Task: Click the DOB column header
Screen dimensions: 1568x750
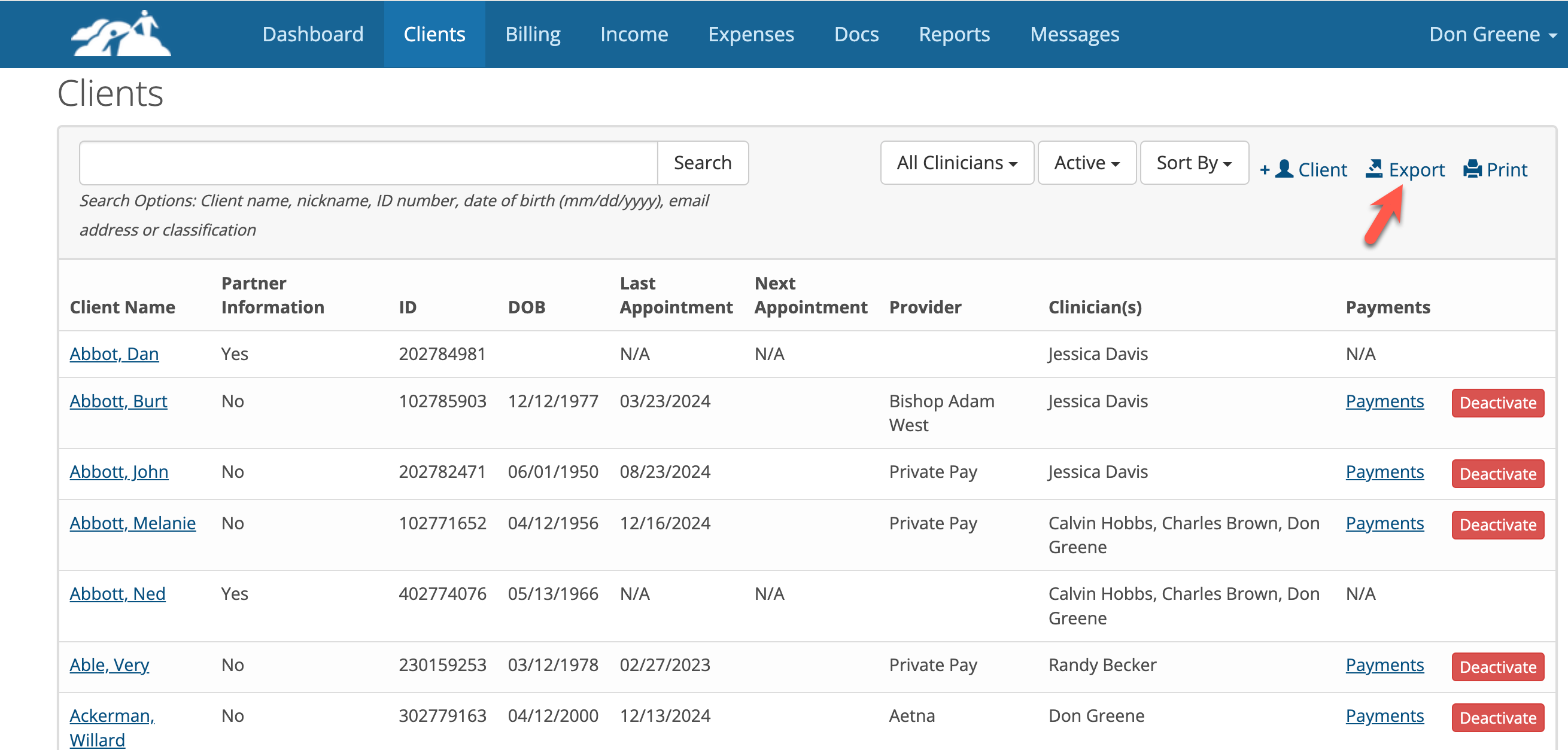Action: point(527,307)
